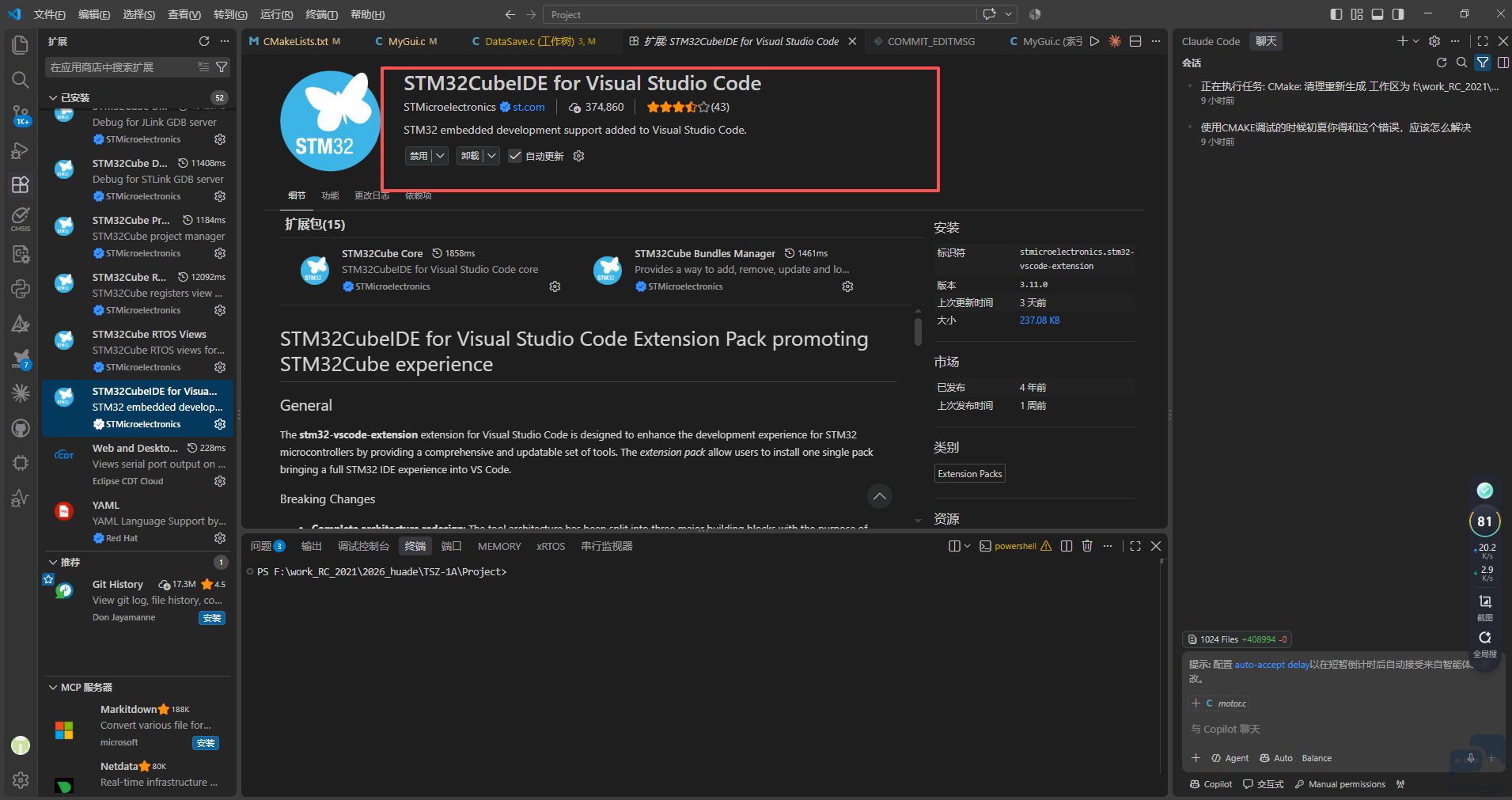
Task: Toggle the primary side bar layout button
Action: point(1336,14)
